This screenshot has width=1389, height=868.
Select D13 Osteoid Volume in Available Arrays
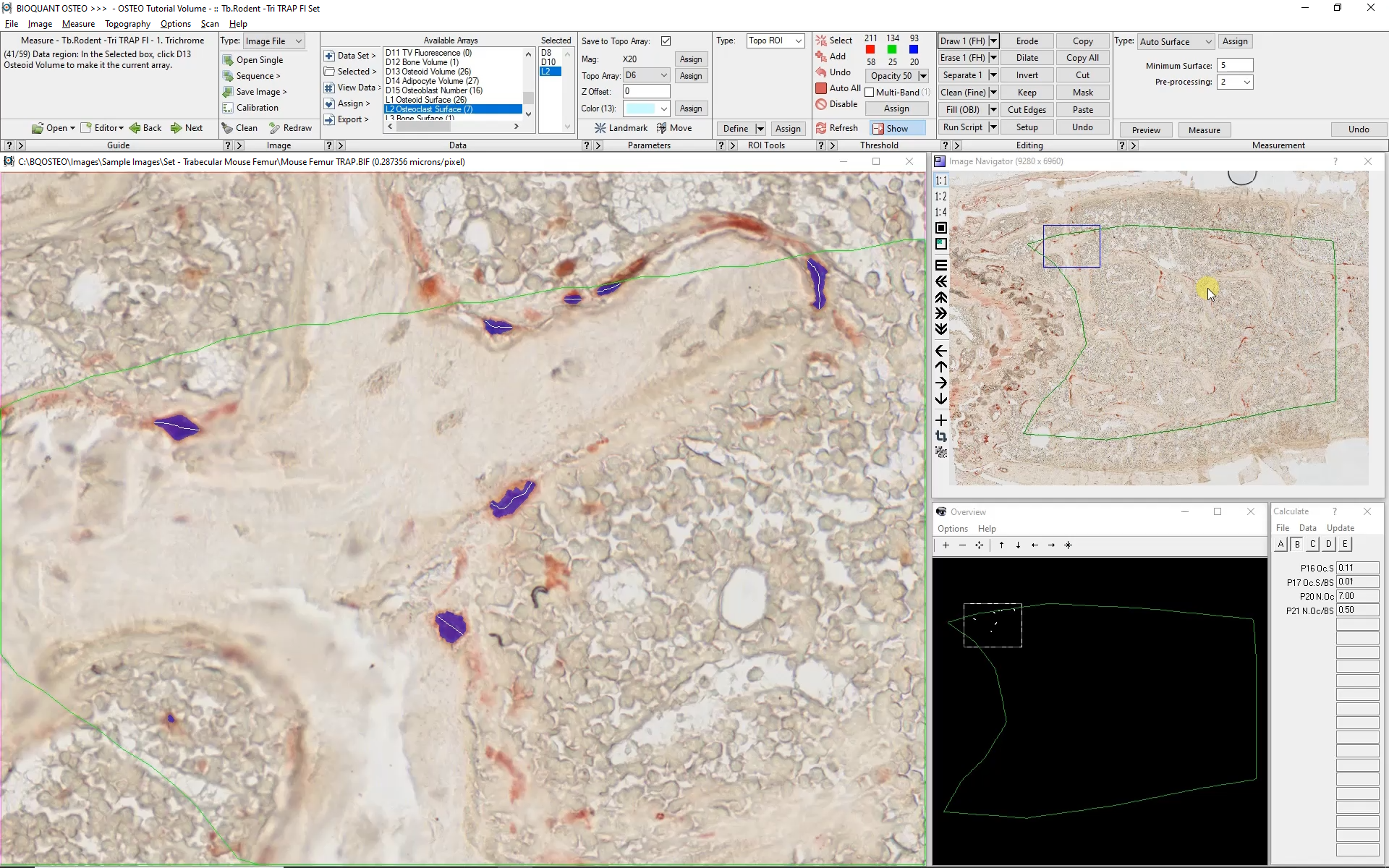[x=428, y=72]
